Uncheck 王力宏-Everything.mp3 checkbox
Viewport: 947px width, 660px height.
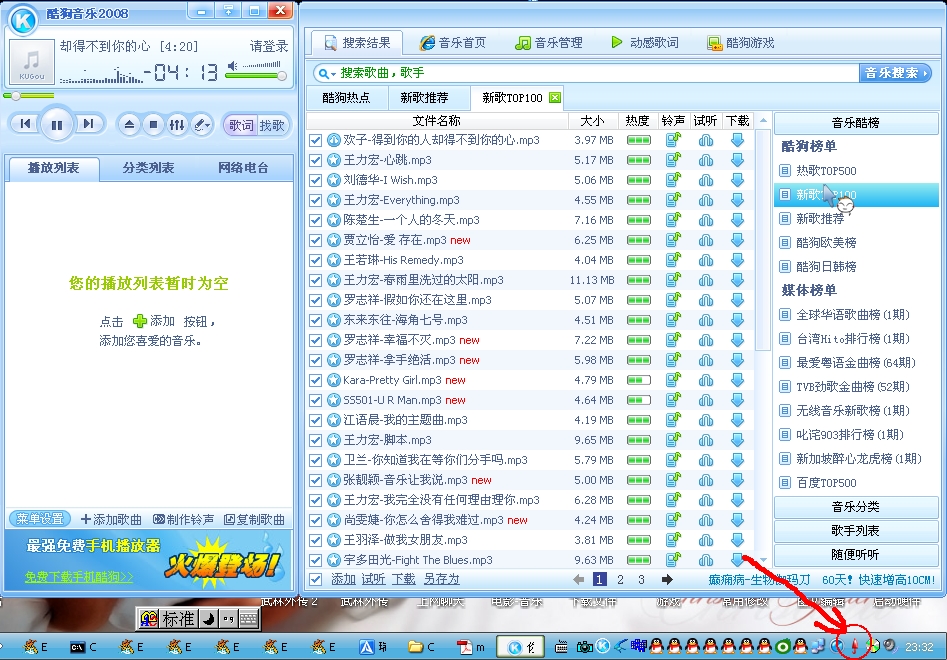click(x=315, y=200)
